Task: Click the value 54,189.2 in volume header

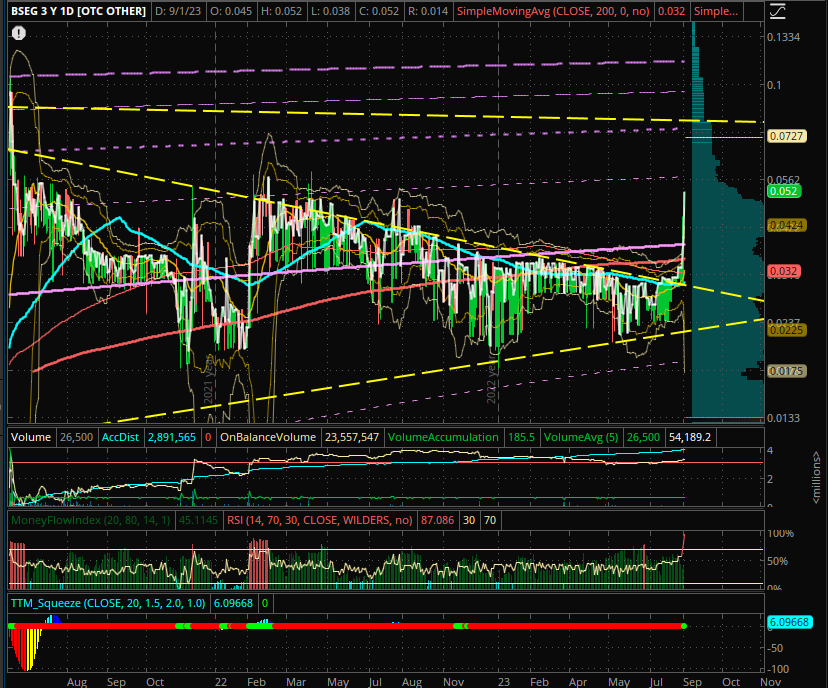Action: pyautogui.click(x=690, y=437)
